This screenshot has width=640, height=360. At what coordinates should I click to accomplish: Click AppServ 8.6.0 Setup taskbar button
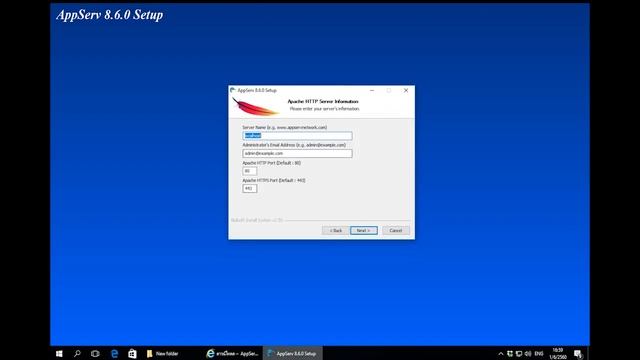[293, 353]
